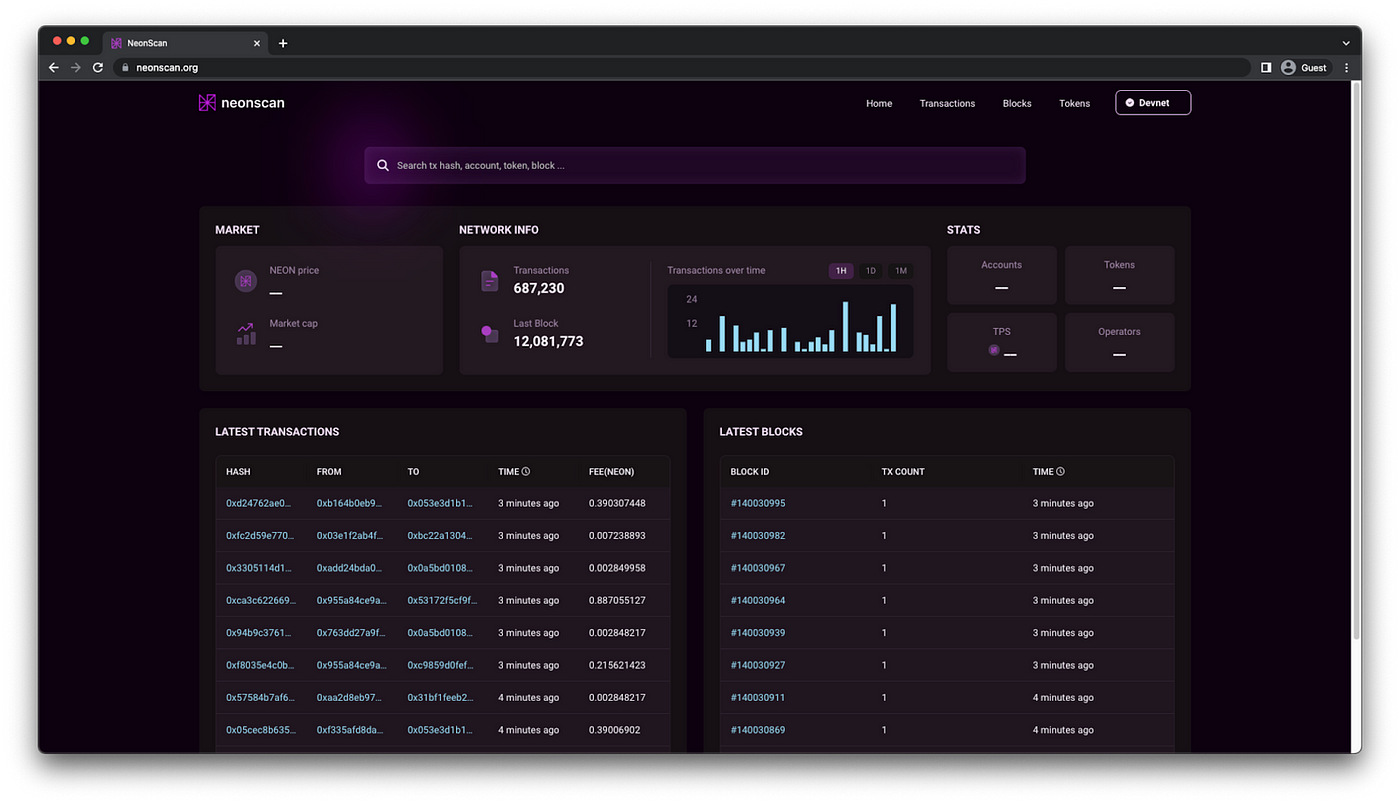The width and height of the screenshot is (1400, 804).
Task: Open recipient address 0xc9859d0fef...
Action: coord(441,665)
